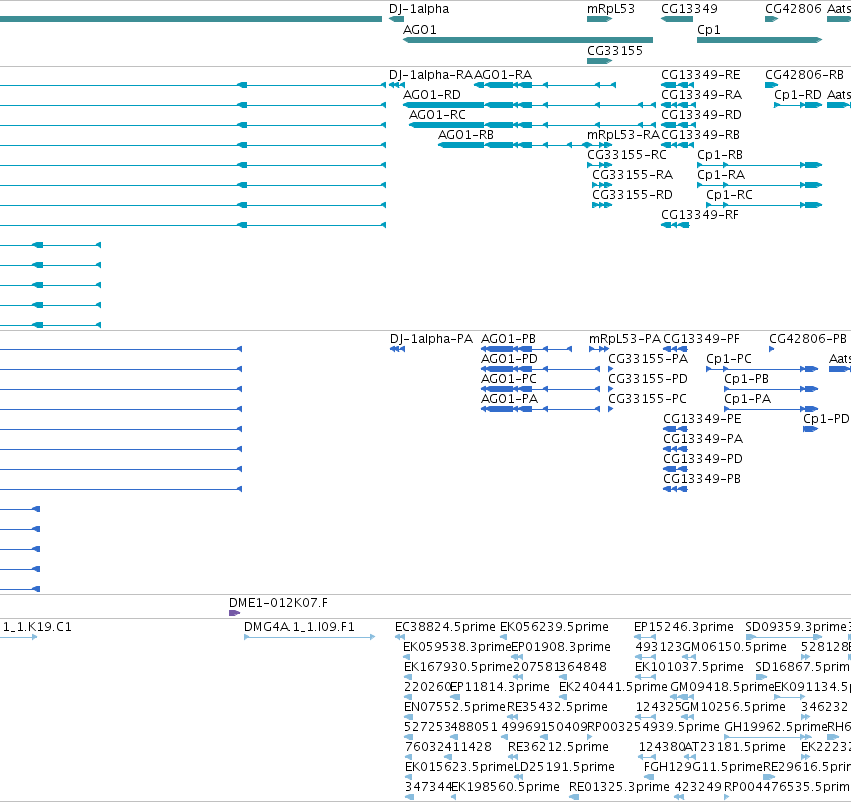The image size is (851, 802).
Task: Select the CG33155-PC protein label
Action: coord(647,399)
